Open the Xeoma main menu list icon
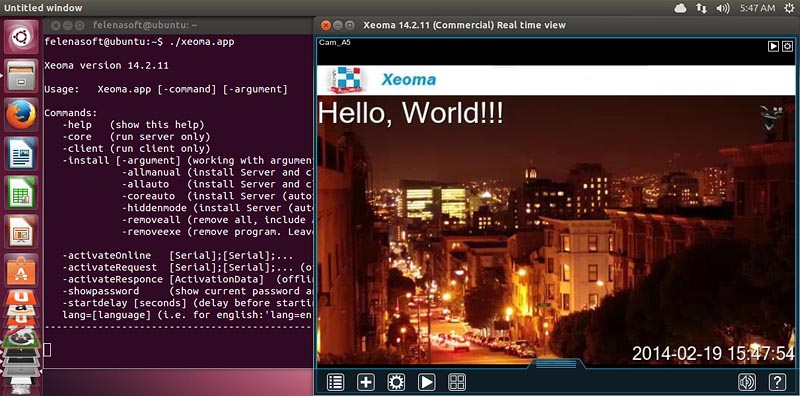Viewport: 800px width, 396px height. [335, 382]
